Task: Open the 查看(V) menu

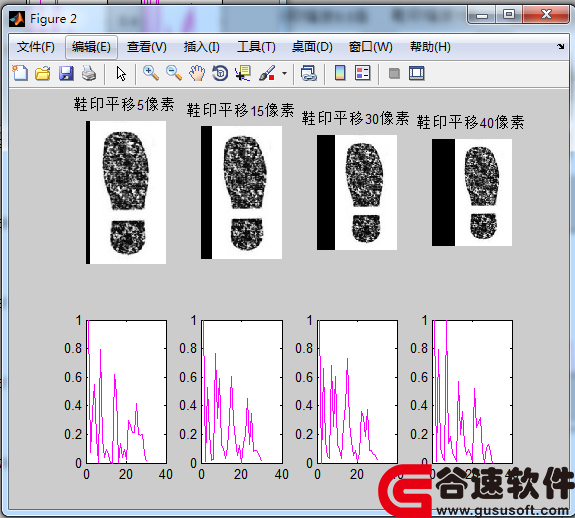Action: coord(147,47)
